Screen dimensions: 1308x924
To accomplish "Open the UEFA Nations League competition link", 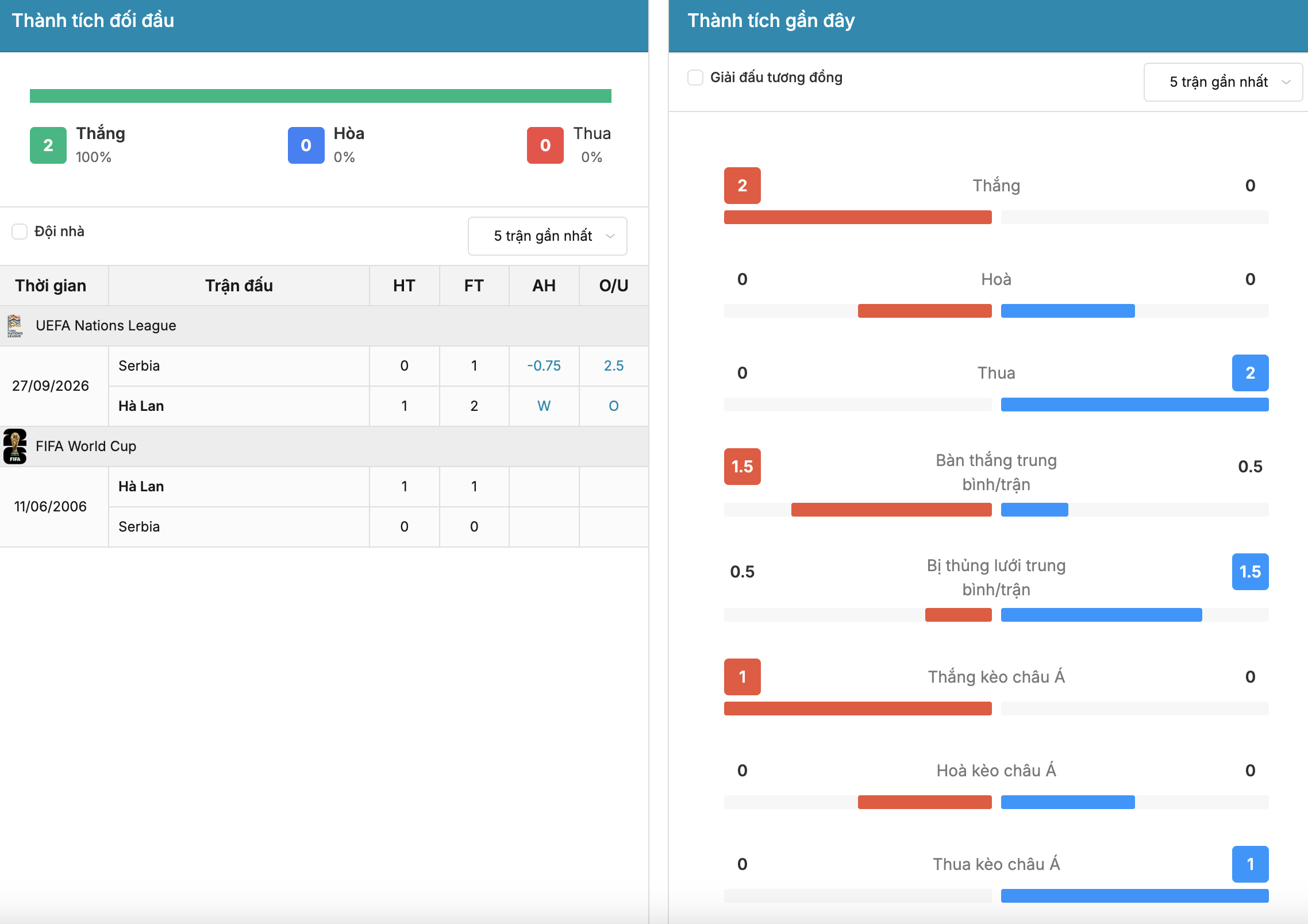I will tap(106, 326).
